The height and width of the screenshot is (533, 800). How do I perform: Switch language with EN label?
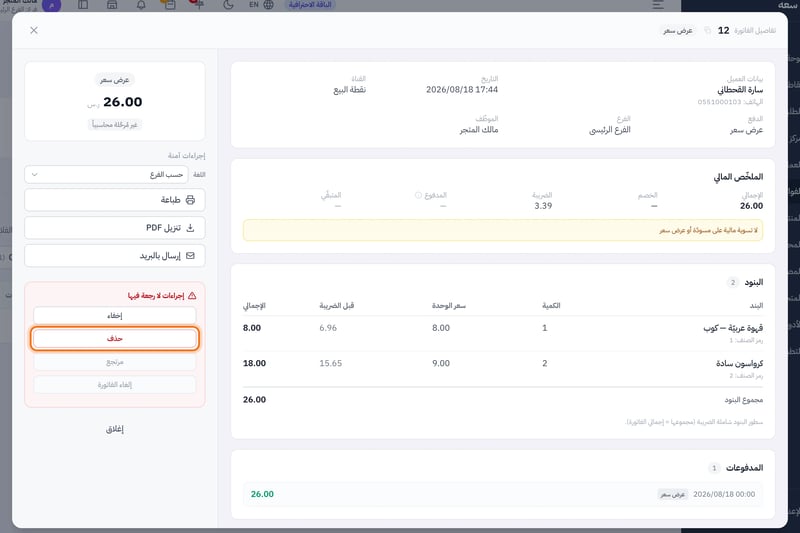254,5
